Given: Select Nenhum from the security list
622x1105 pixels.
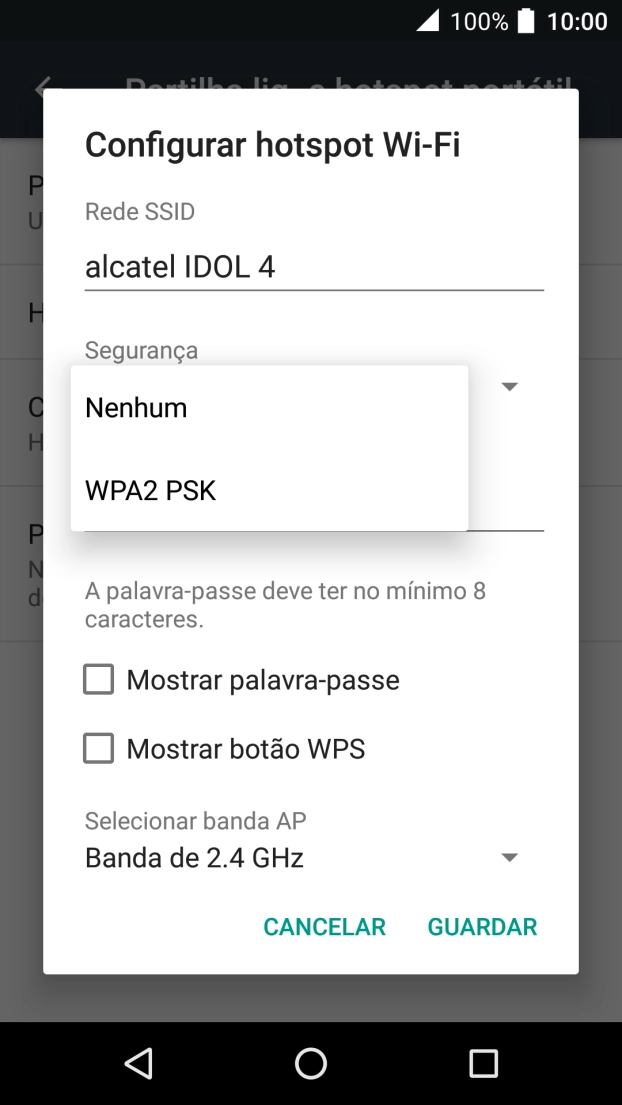Looking at the screenshot, I should pos(136,407).
